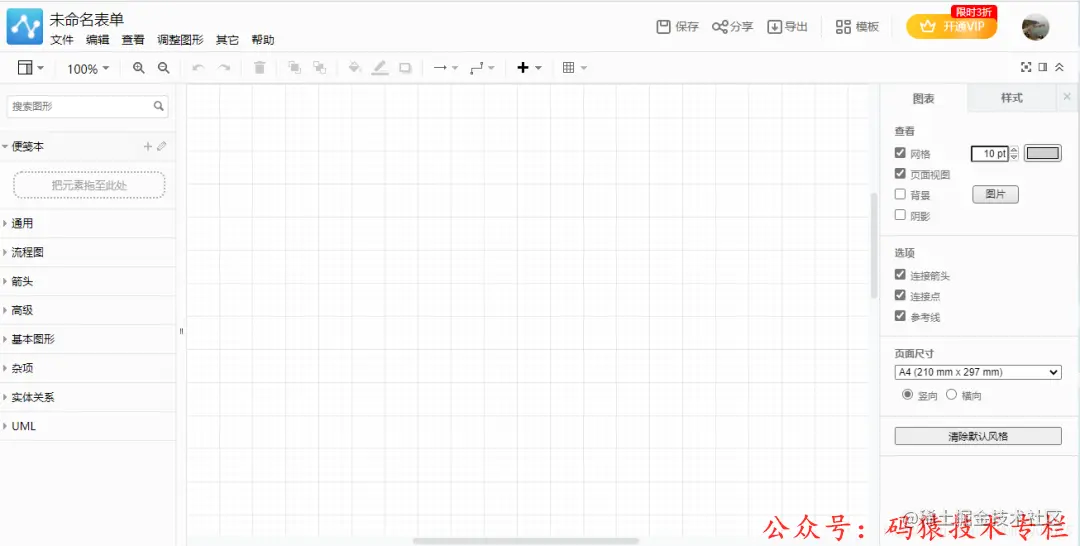The width and height of the screenshot is (1080, 546).
Task: Open the 其它 menu
Action: (x=227, y=40)
